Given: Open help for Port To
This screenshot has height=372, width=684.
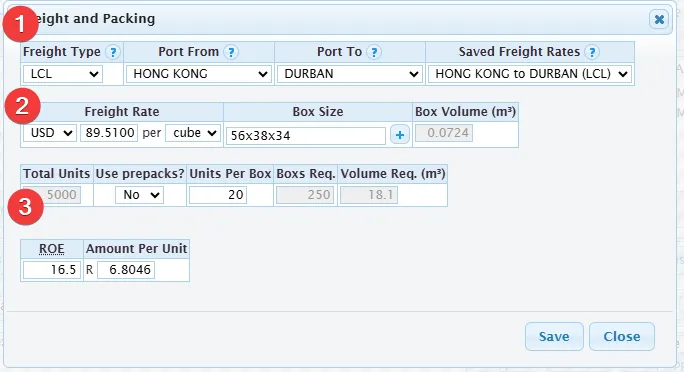Looking at the screenshot, I should pyautogui.click(x=374, y=52).
